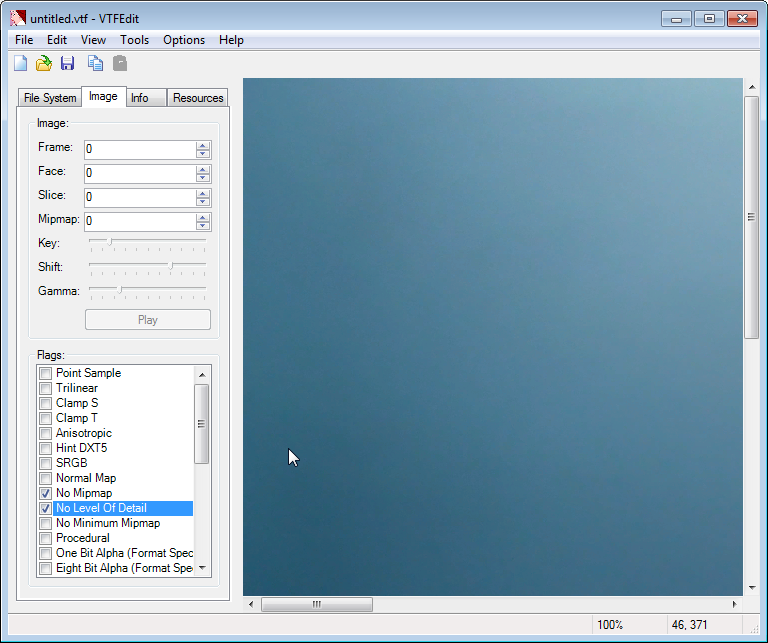Click the New file toolbar icon
Screen dimensions: 768x643
point(21,64)
